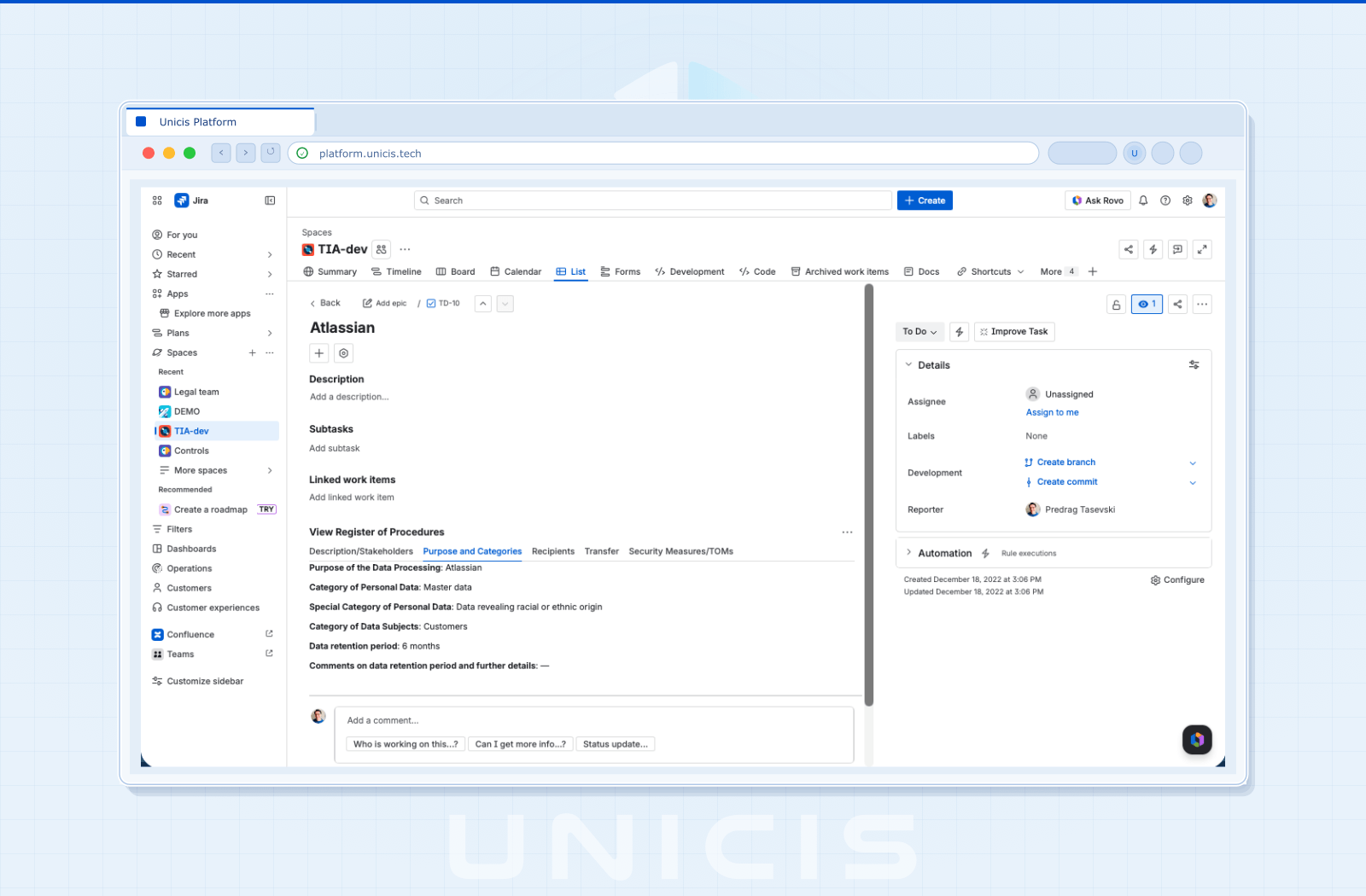Open the Calendar tab
This screenshot has width=1366, height=896.
[x=516, y=271]
